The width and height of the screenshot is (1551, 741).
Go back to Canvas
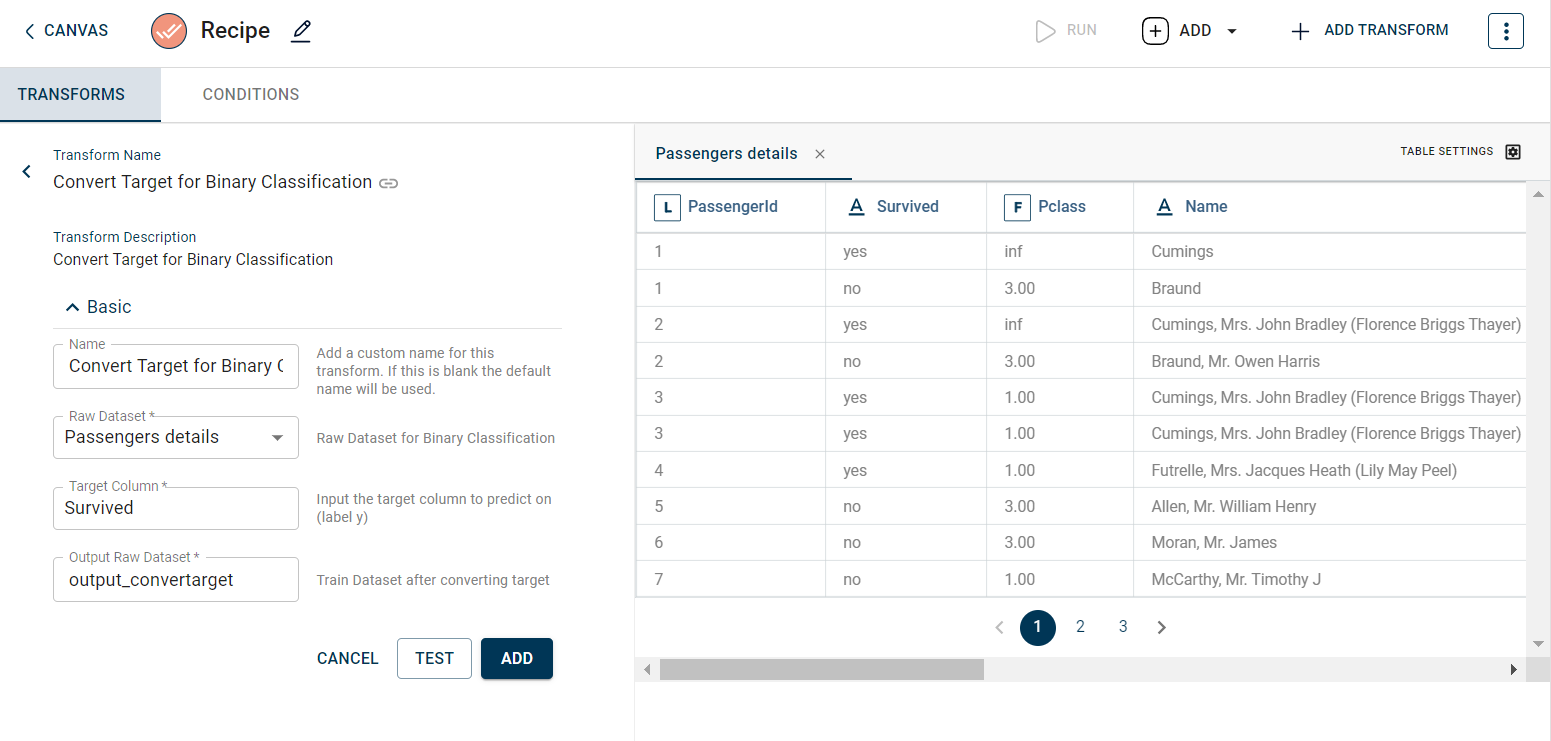coord(66,31)
